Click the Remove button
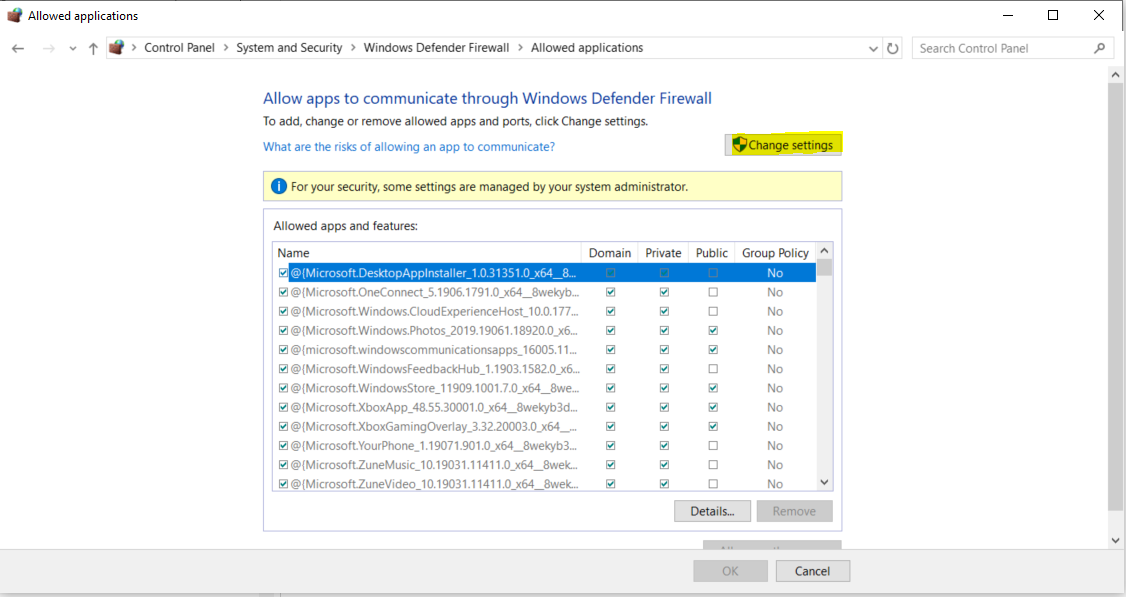Viewport: 1126px width, 597px height. click(794, 512)
